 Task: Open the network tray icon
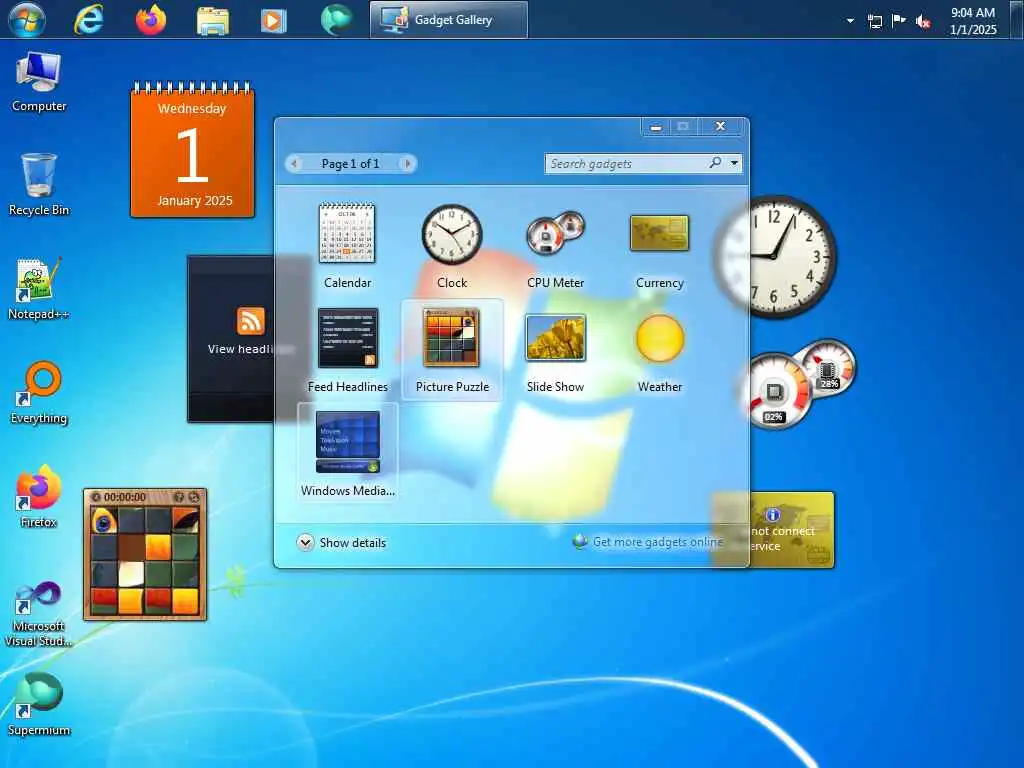coord(874,22)
